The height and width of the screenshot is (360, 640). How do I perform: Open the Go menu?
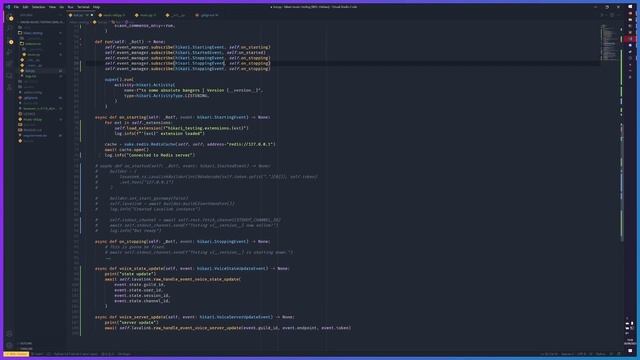(x=62, y=7)
